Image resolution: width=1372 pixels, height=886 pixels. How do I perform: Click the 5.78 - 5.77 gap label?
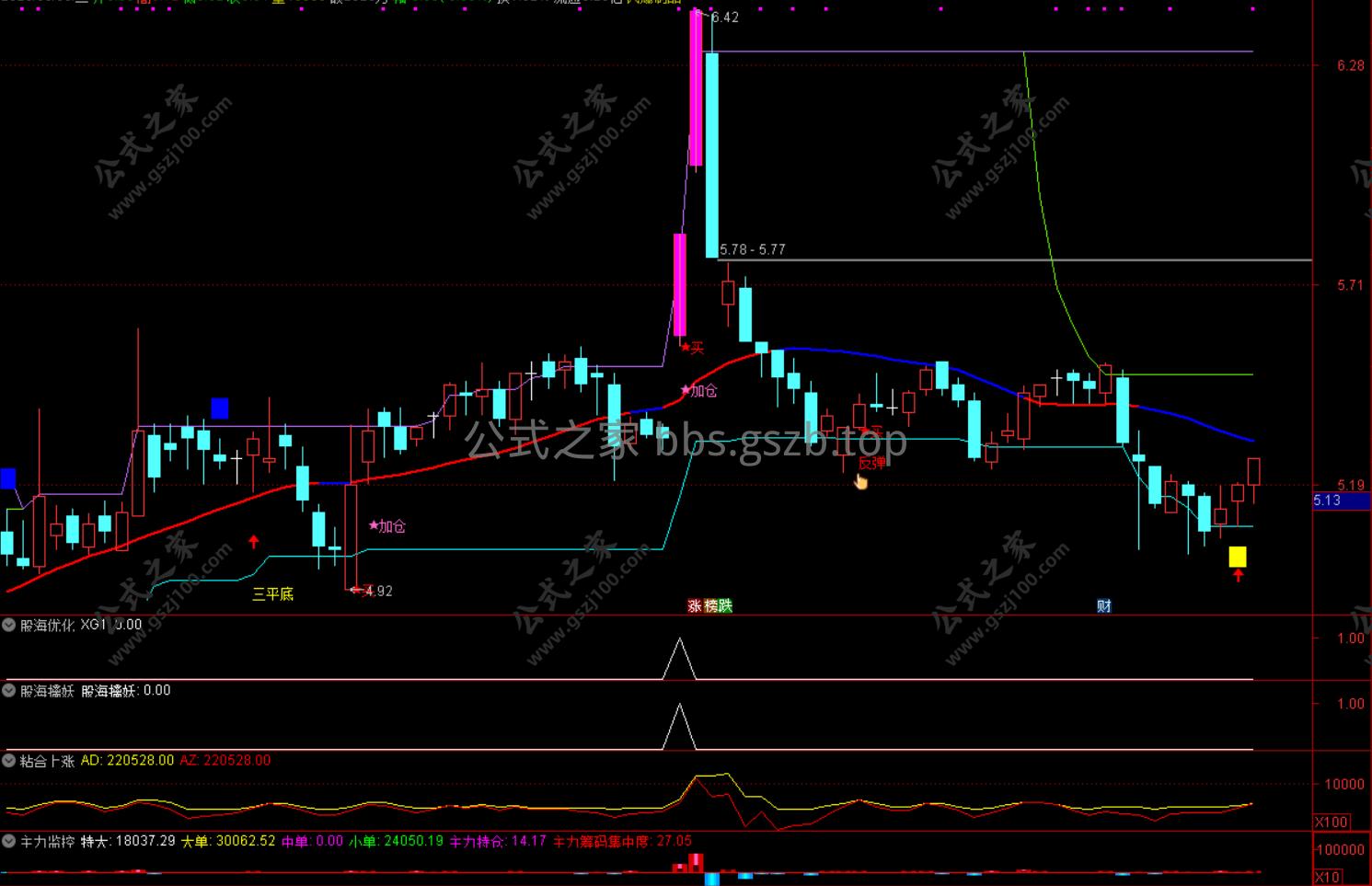click(x=753, y=249)
